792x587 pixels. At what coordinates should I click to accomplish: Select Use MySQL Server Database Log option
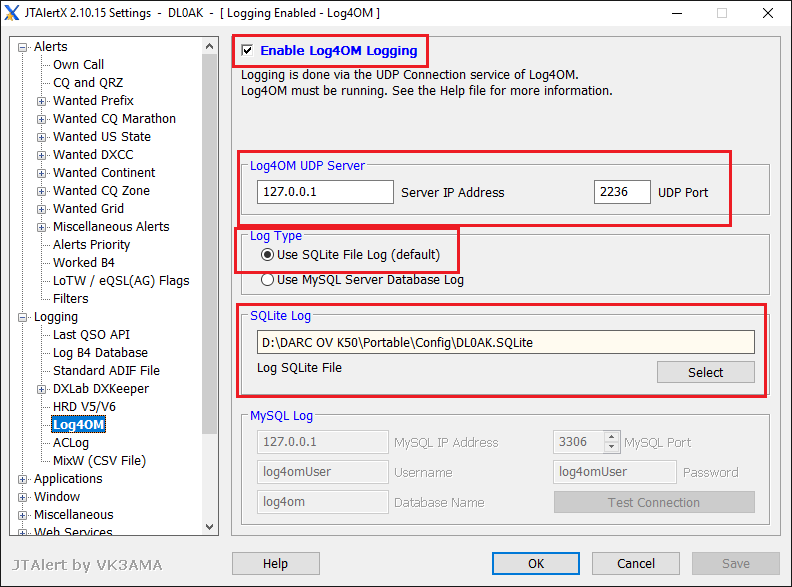click(267, 279)
